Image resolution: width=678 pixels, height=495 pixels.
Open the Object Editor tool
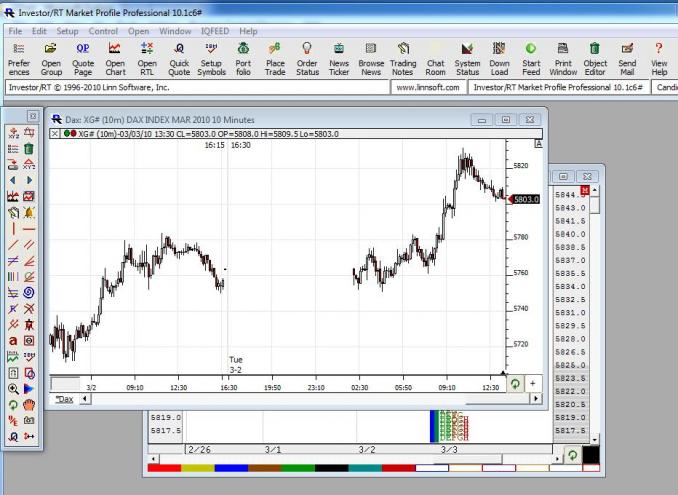[x=595, y=59]
